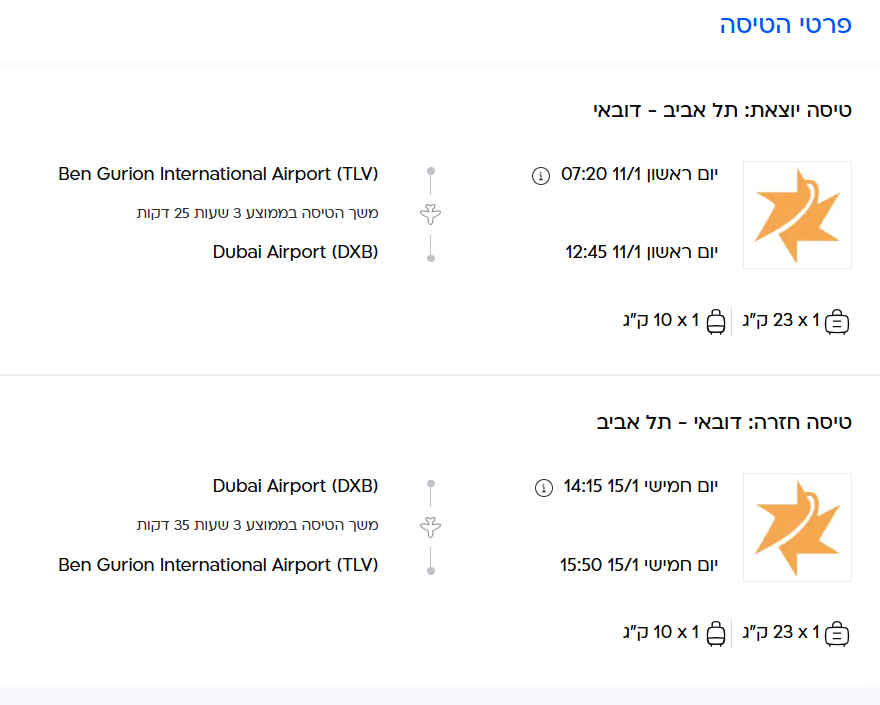Image resolution: width=880 pixels, height=705 pixels.
Task: Click outbound arrival time 12:45
Action: pyautogui.click(x=586, y=253)
